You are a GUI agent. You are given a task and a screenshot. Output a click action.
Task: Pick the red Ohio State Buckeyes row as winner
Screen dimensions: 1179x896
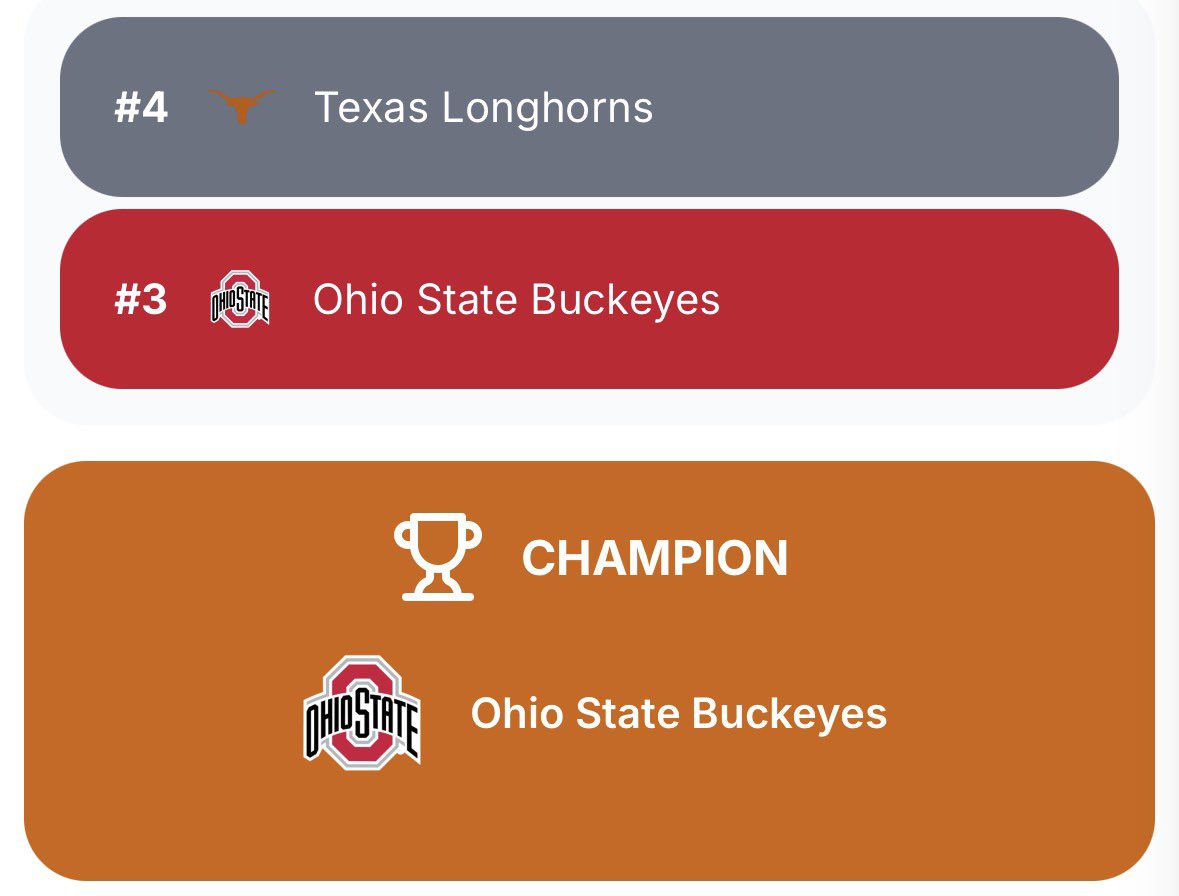pos(590,299)
